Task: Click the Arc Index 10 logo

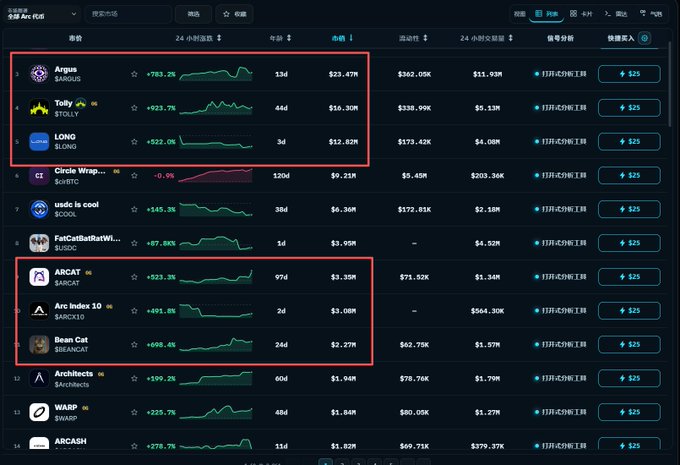Action: click(x=39, y=311)
